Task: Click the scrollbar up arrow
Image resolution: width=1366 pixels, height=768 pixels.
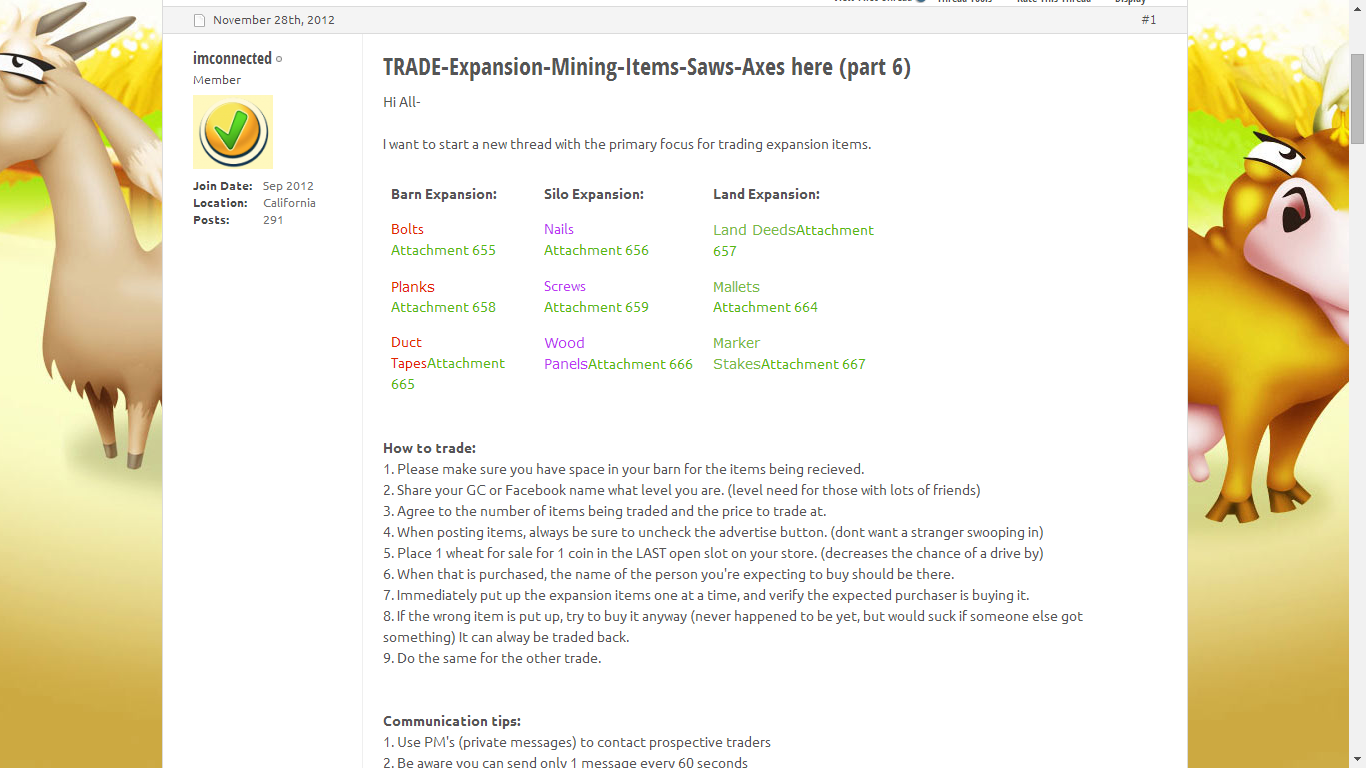Action: [1357, 8]
